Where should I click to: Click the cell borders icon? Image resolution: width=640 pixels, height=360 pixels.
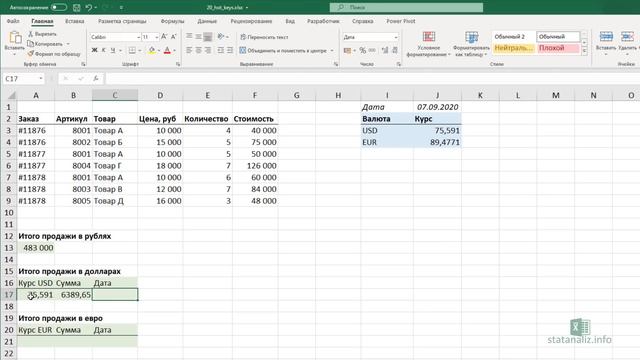click(132, 50)
